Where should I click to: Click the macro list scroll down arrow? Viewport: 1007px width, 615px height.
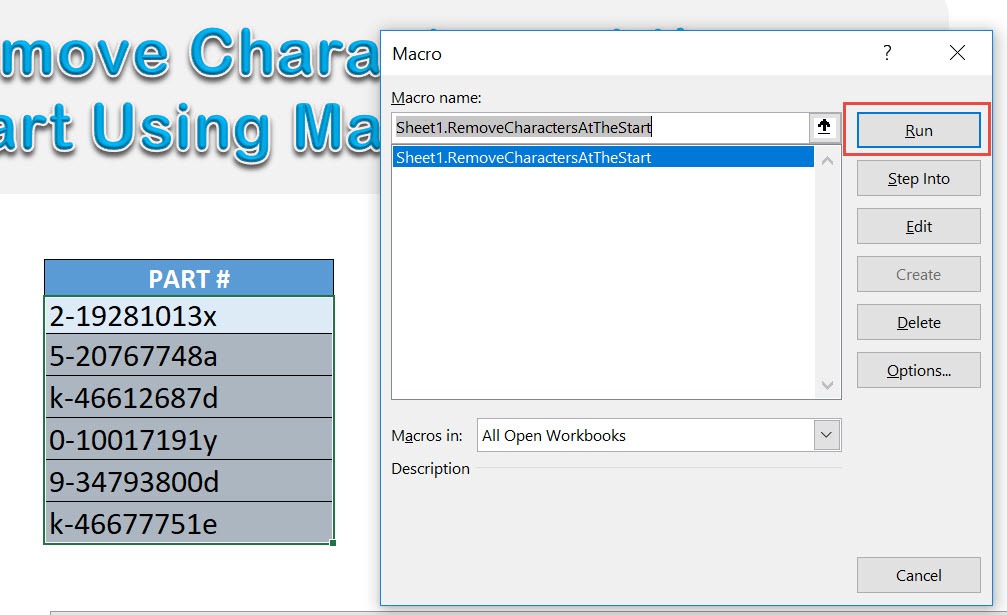(x=827, y=385)
